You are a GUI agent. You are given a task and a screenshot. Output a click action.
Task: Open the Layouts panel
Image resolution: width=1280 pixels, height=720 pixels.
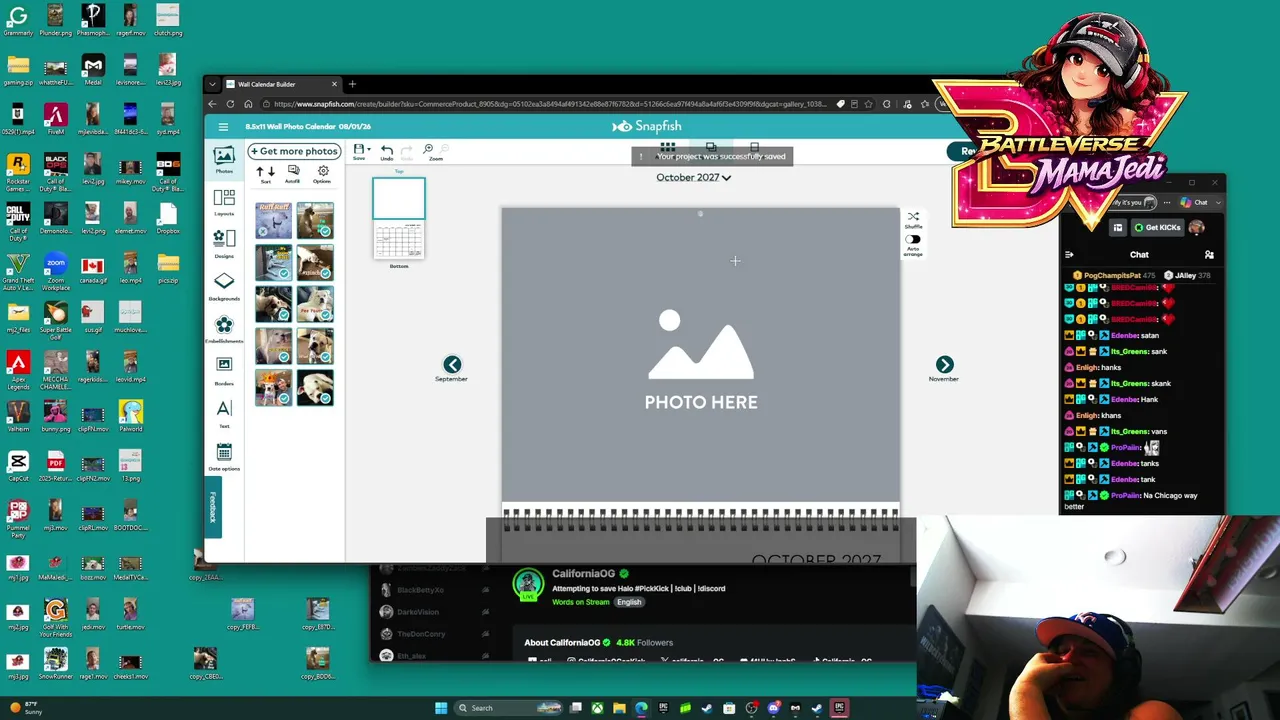(224, 202)
